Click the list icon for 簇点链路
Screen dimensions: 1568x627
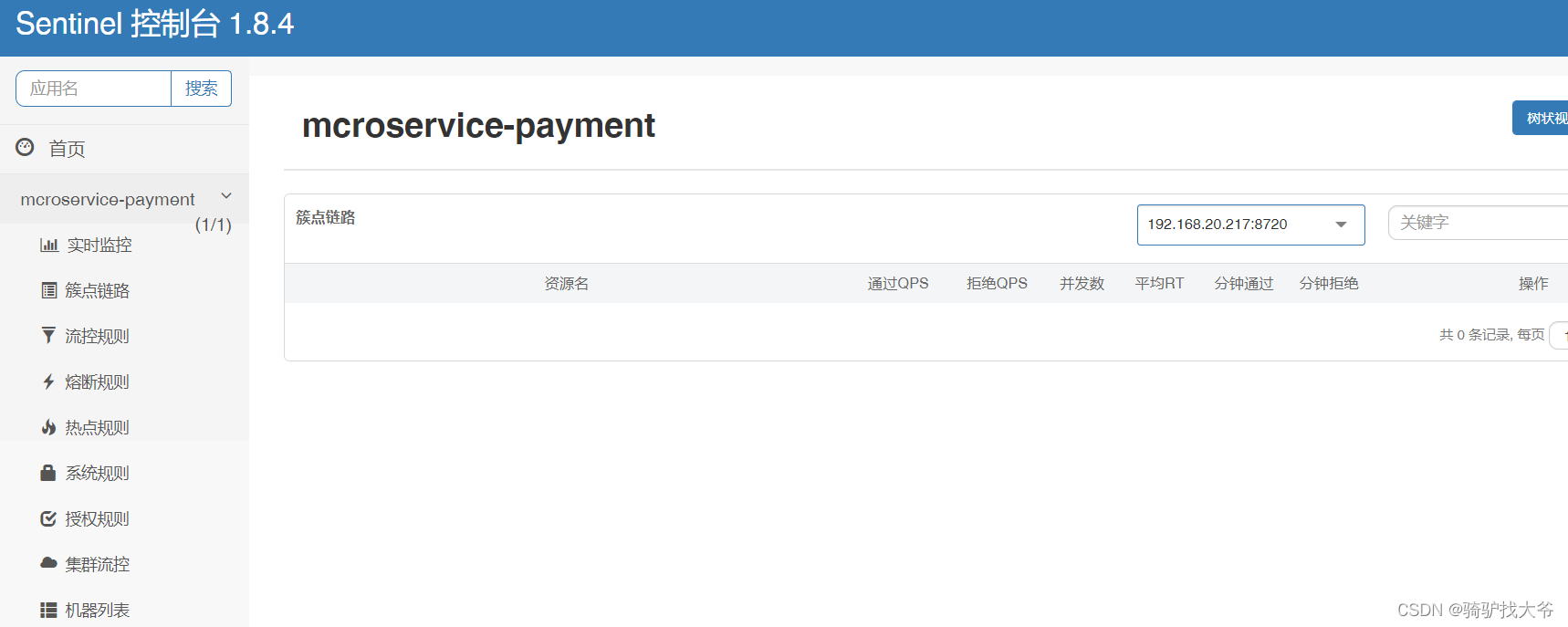pos(48,290)
